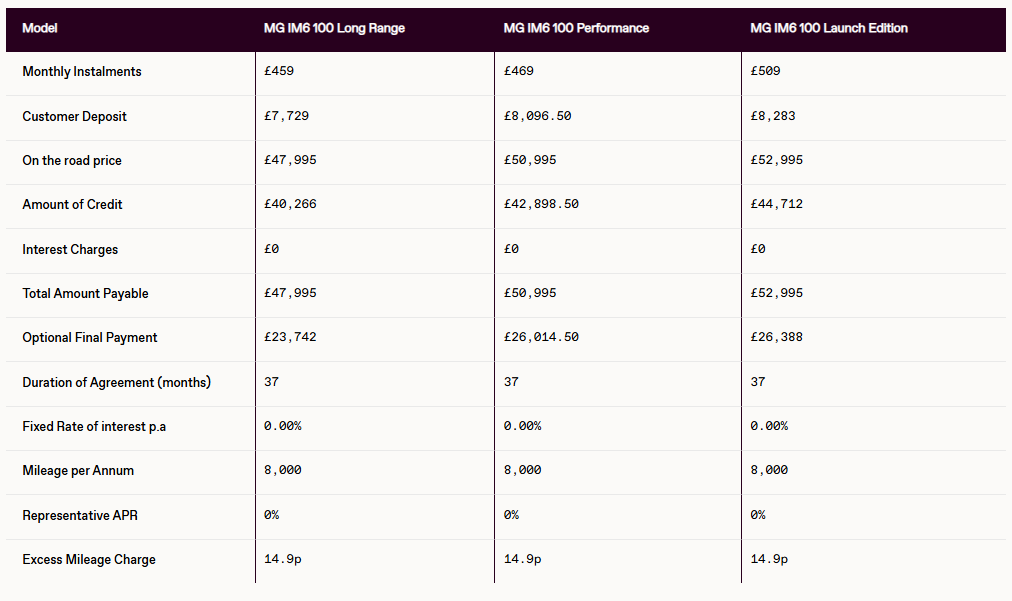This screenshot has height=601, width=1012.
Task: Click the MG IM6 100 Launch Edition header
Action: [829, 28]
